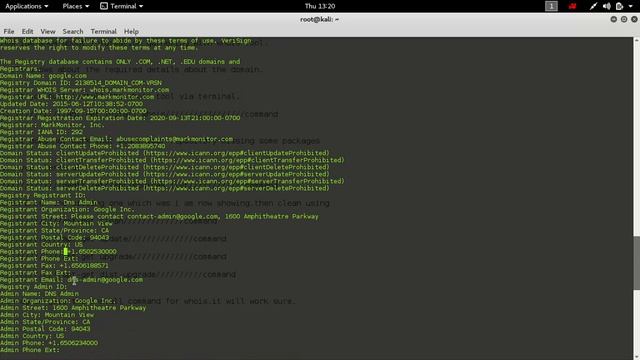This screenshot has width=640, height=360.
Task: Click the http://www.markmonitor.com URL text
Action: 105,97
